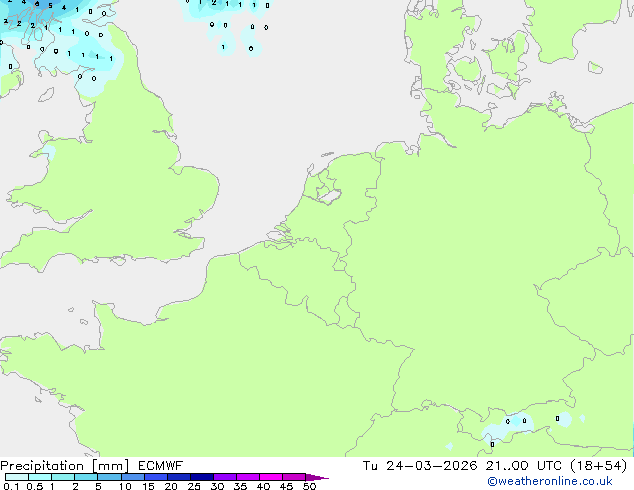Click the '0.1' legend scale label

pos(11,486)
